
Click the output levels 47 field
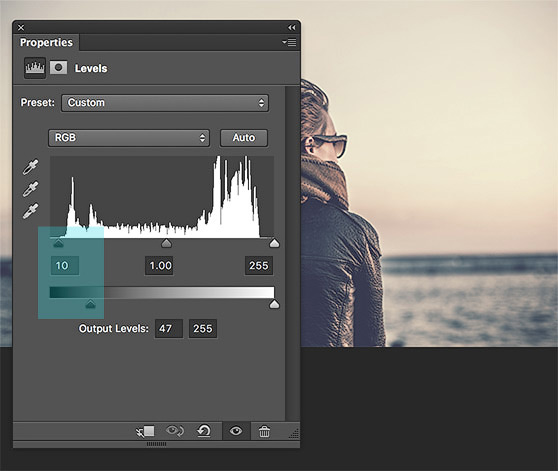pos(169,328)
